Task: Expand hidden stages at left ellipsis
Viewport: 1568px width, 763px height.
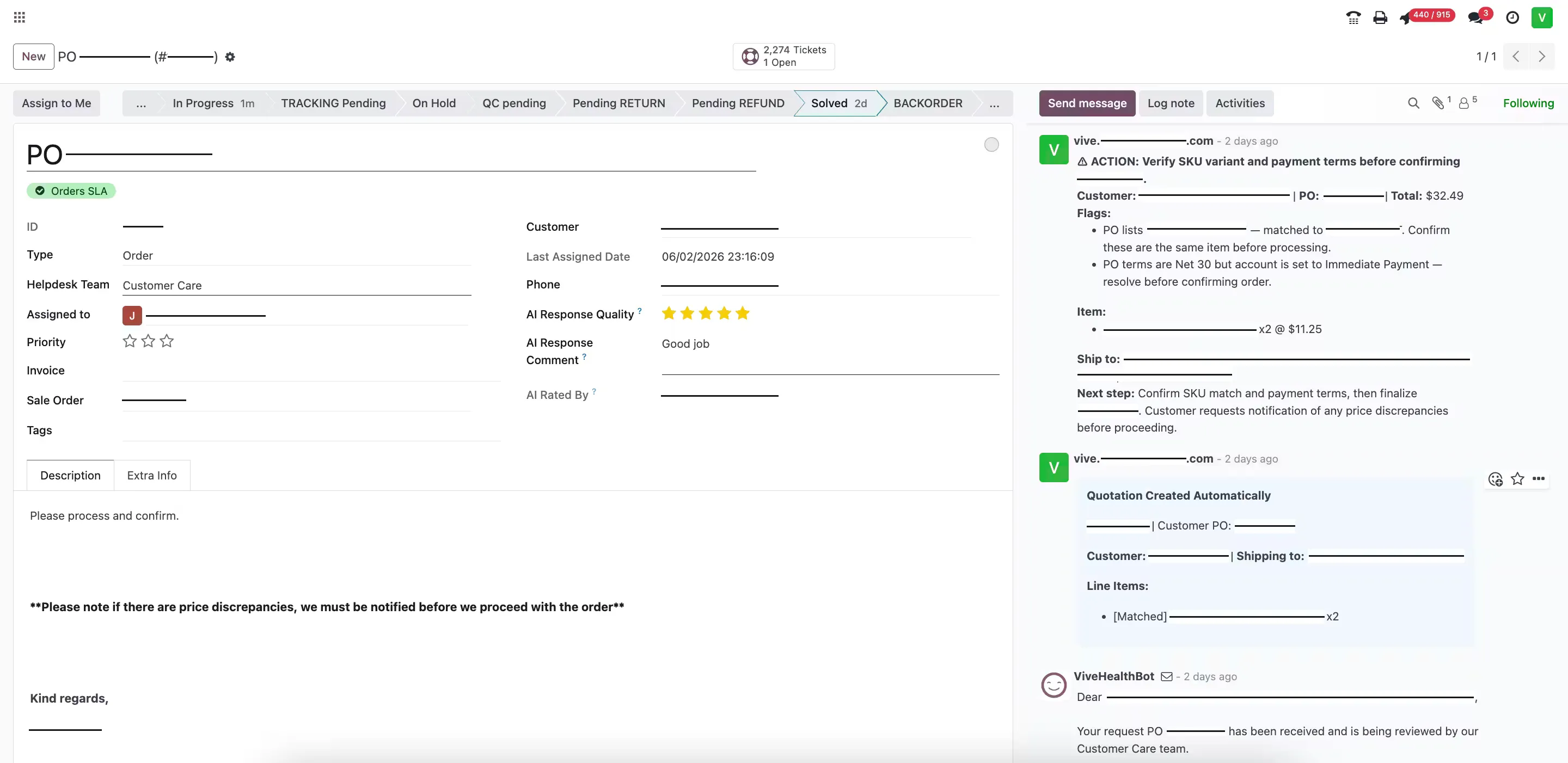Action: coord(140,103)
